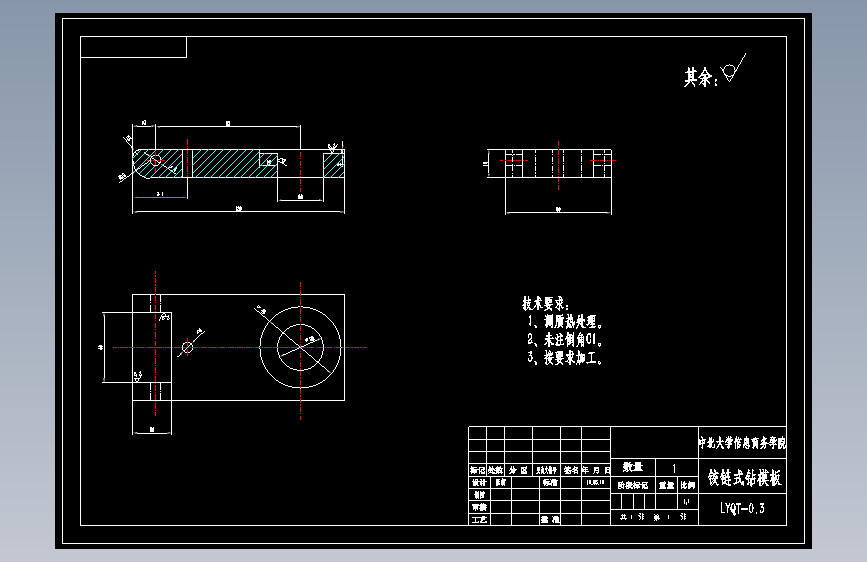The width and height of the screenshot is (867, 562).
Task: Click the 标记 column header
Action: tap(478, 470)
